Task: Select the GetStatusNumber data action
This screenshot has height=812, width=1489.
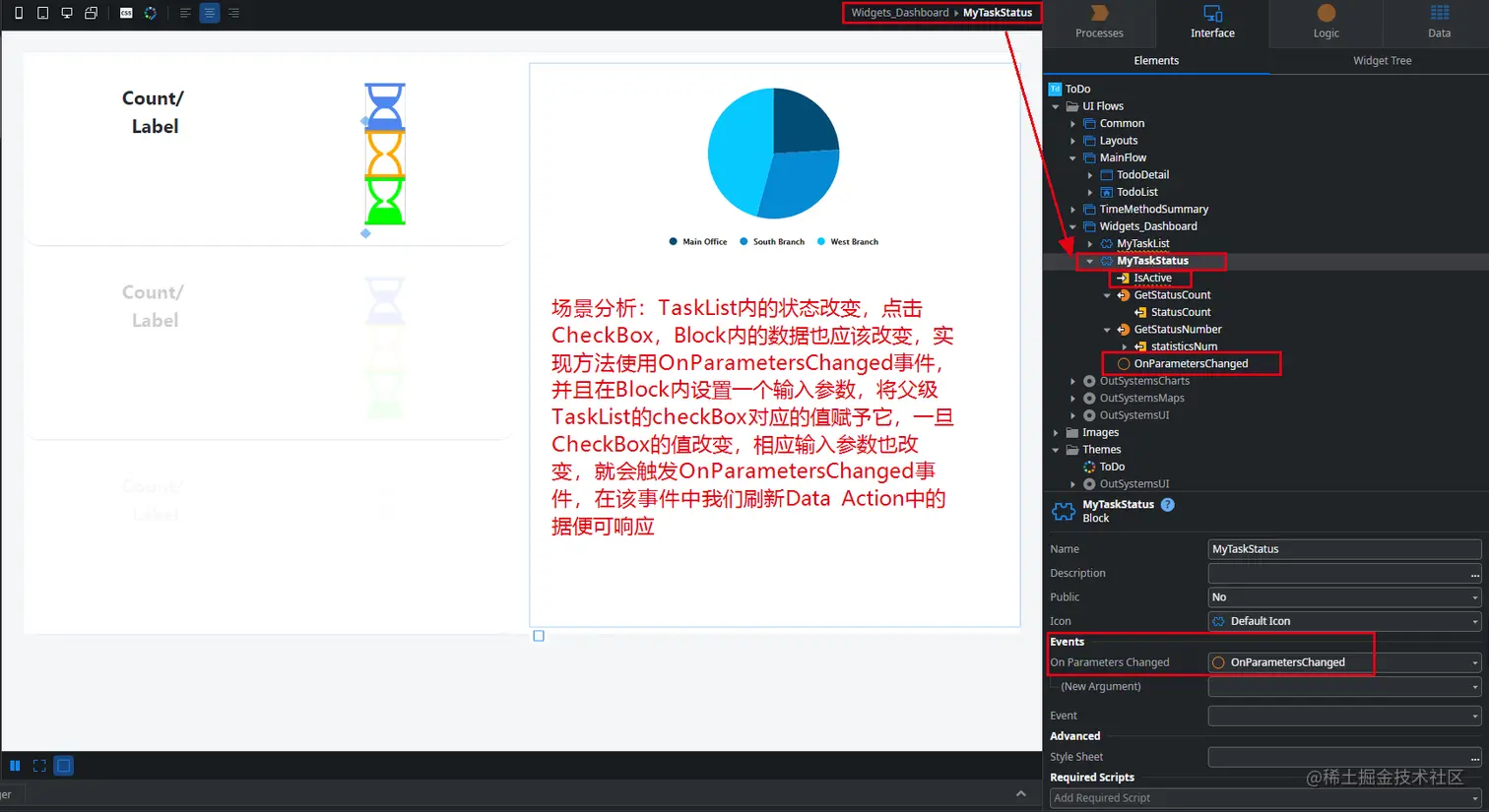Action: (x=1177, y=330)
